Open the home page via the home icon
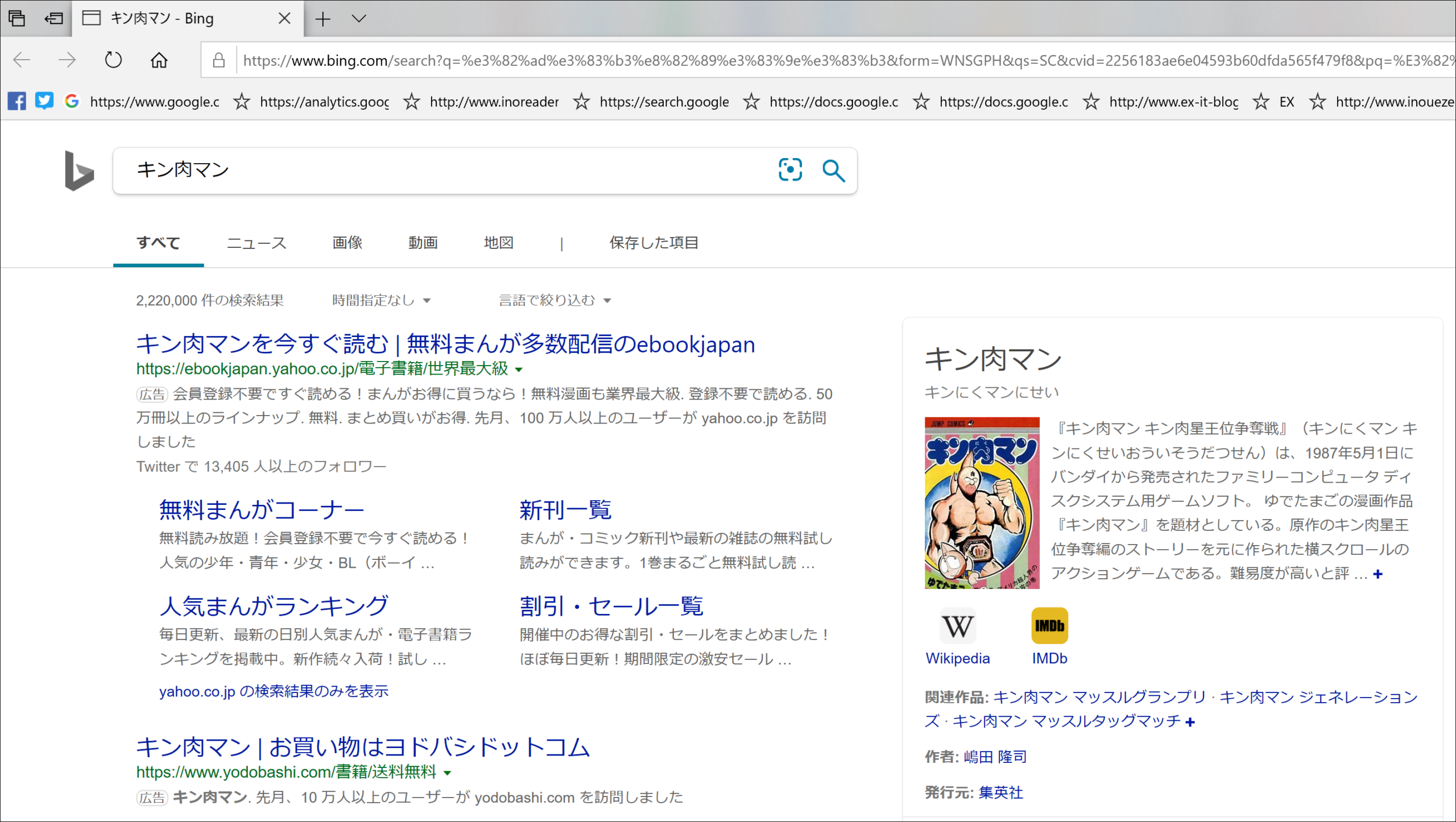Viewport: 1456px width, 822px height. [159, 60]
